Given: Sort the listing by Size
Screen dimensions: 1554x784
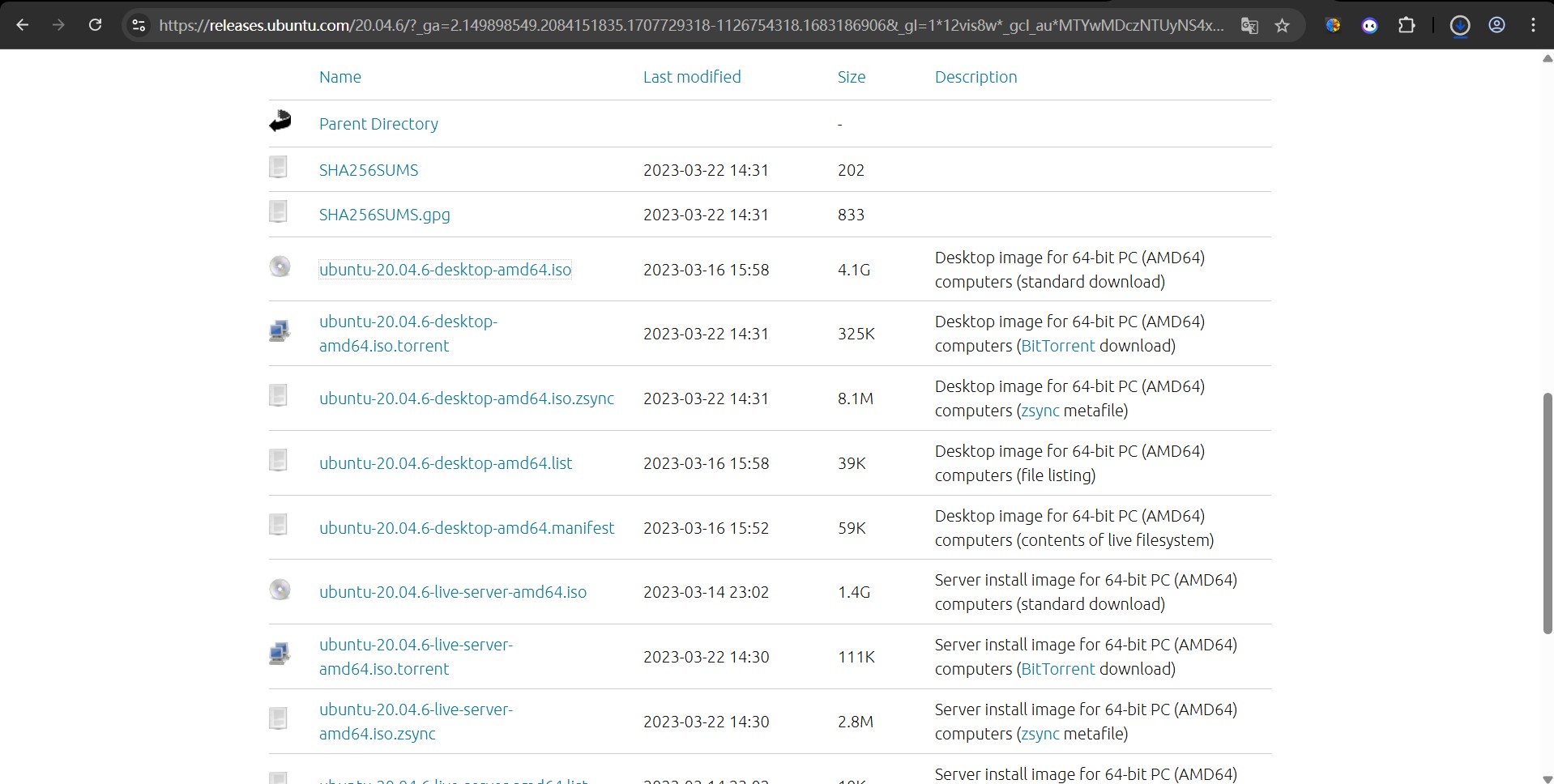Looking at the screenshot, I should 852,77.
